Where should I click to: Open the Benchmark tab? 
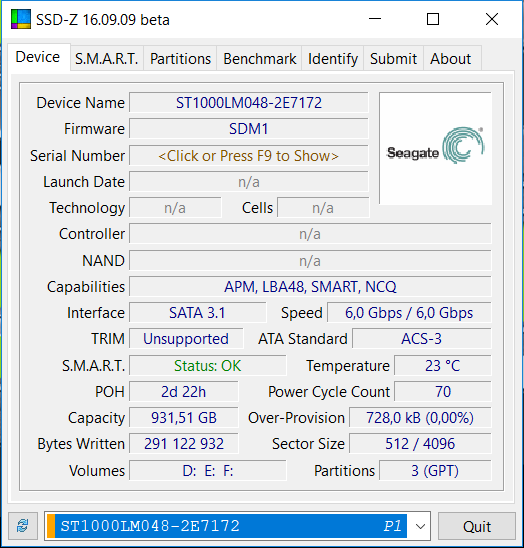pos(260,58)
